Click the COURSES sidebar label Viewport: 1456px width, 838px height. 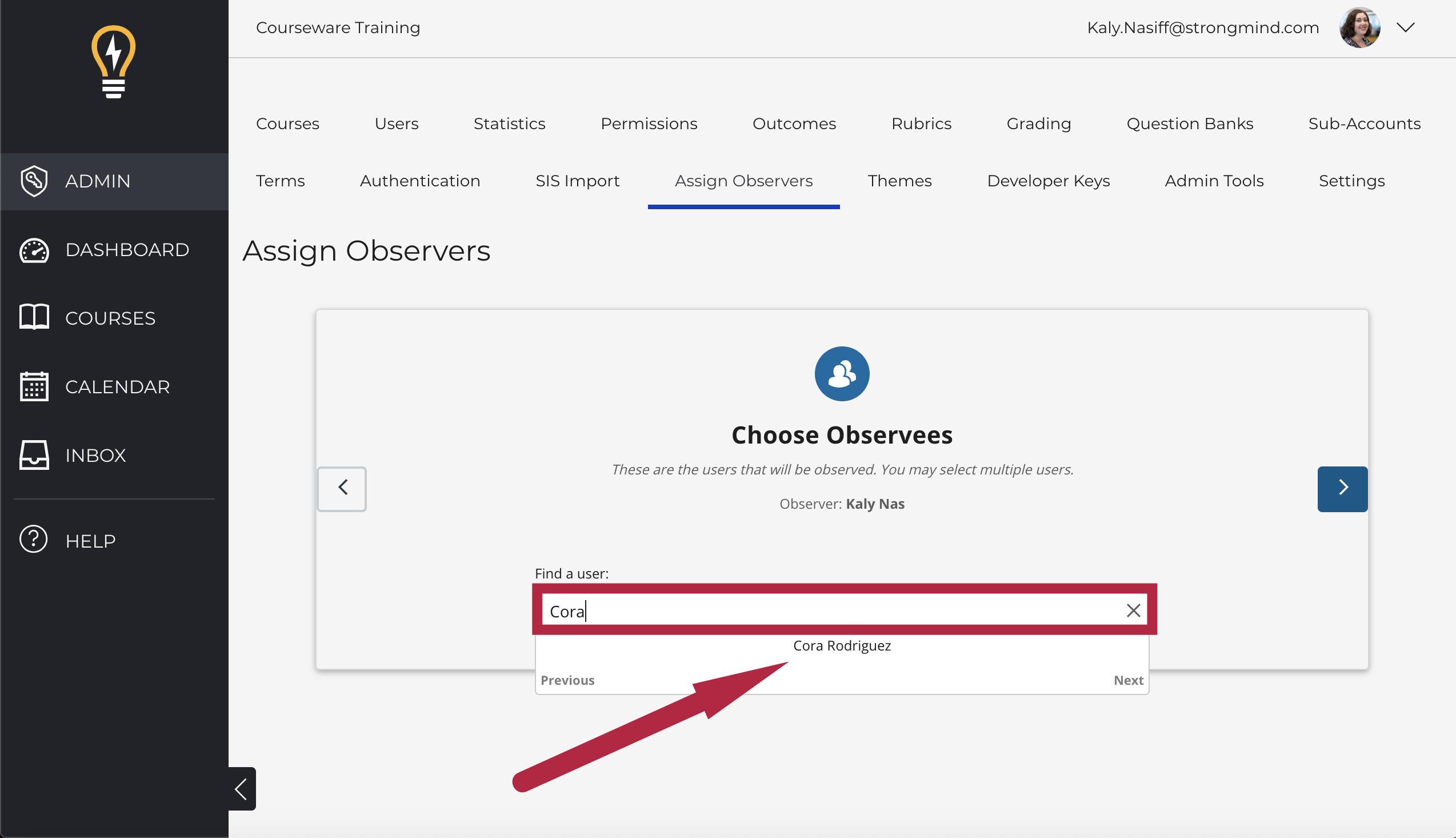pos(110,318)
